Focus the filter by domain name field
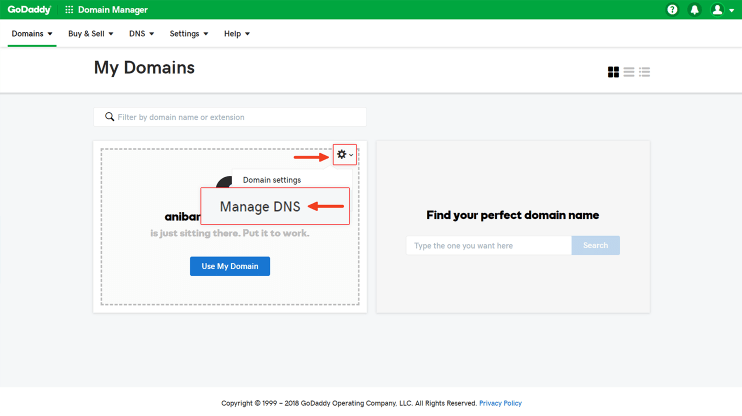 point(230,117)
